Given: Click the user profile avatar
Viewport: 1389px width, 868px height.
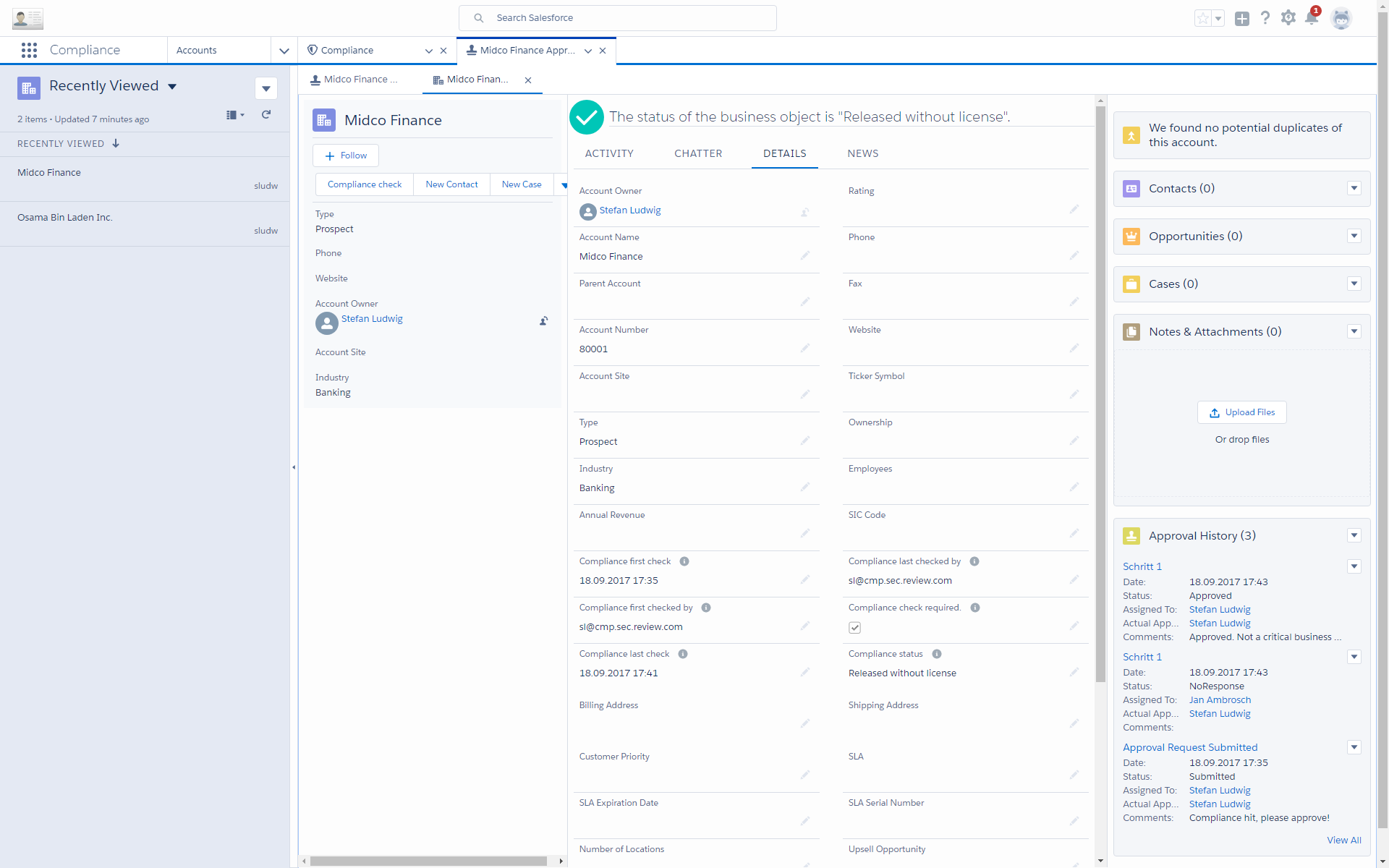Looking at the screenshot, I should point(1343,19).
